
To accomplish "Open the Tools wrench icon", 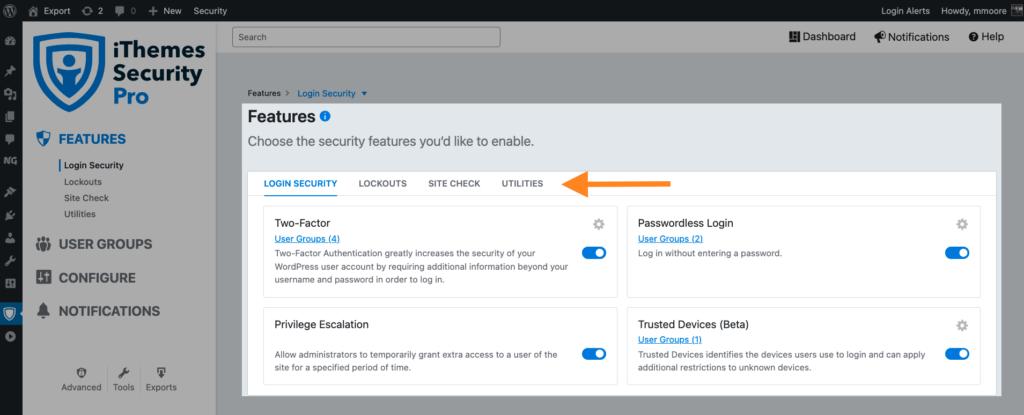I will [x=123, y=373].
